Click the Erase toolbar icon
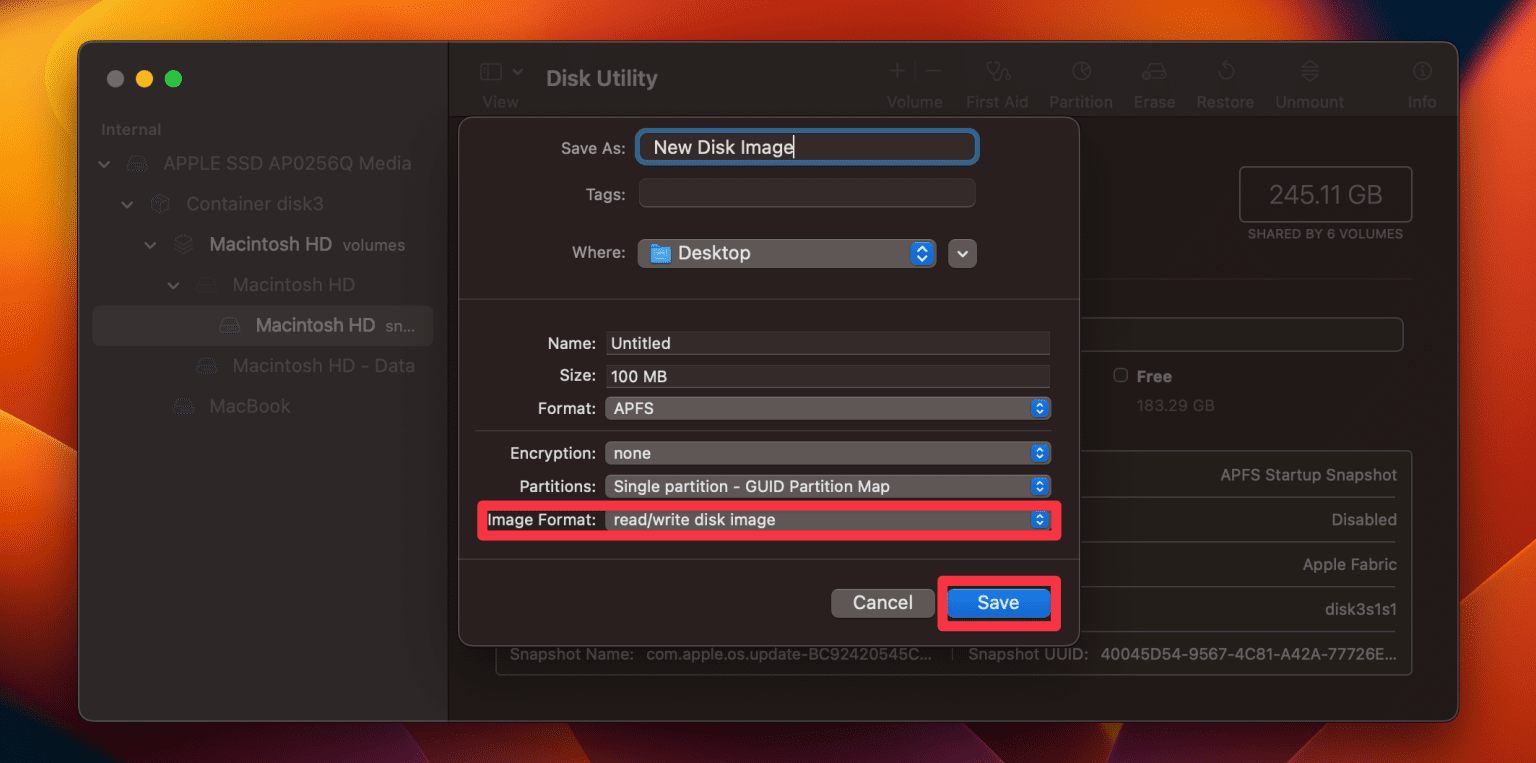The width and height of the screenshot is (1536, 763). [1154, 80]
